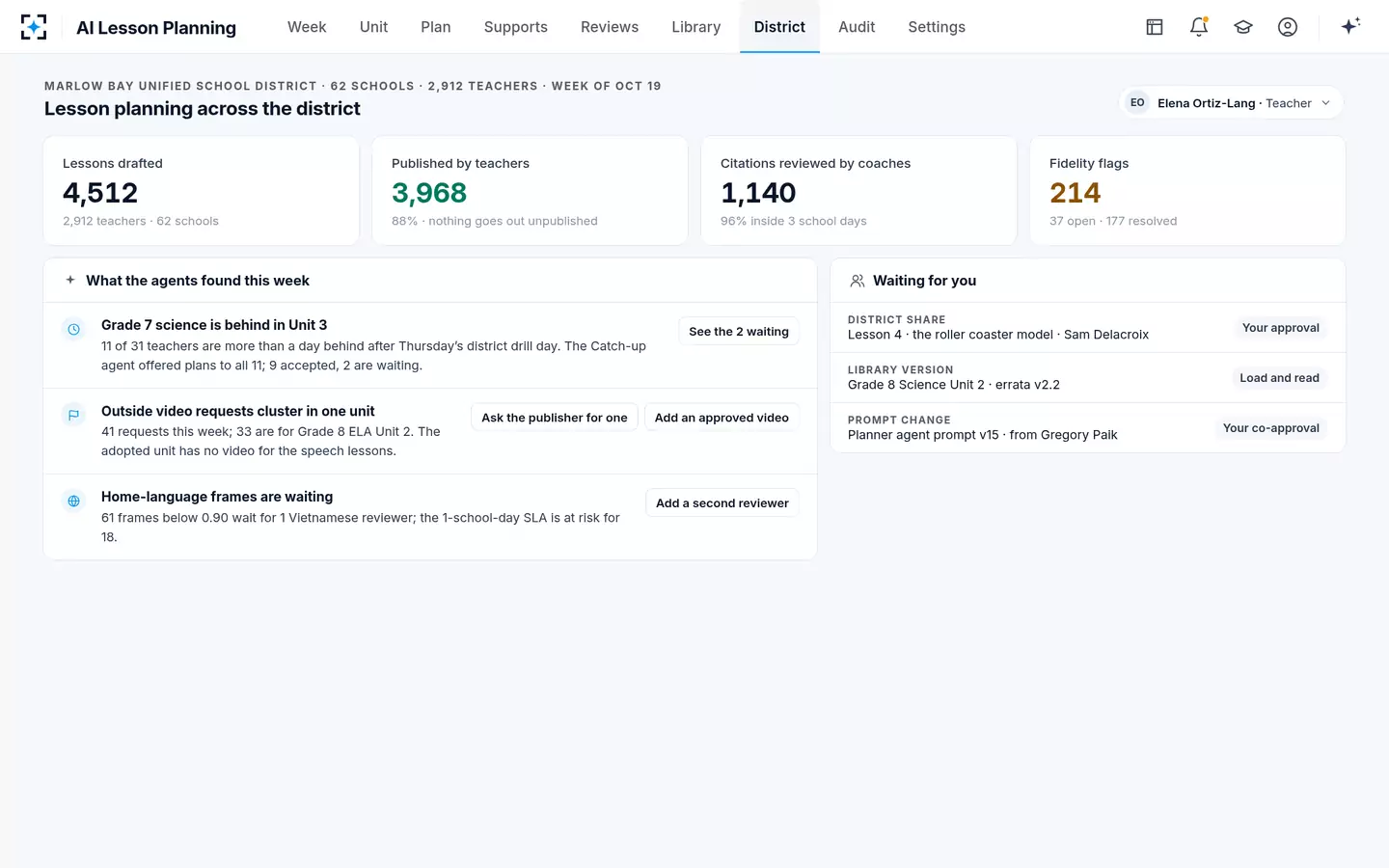
Task: Click the EO avatar badge
Action: 1137,103
